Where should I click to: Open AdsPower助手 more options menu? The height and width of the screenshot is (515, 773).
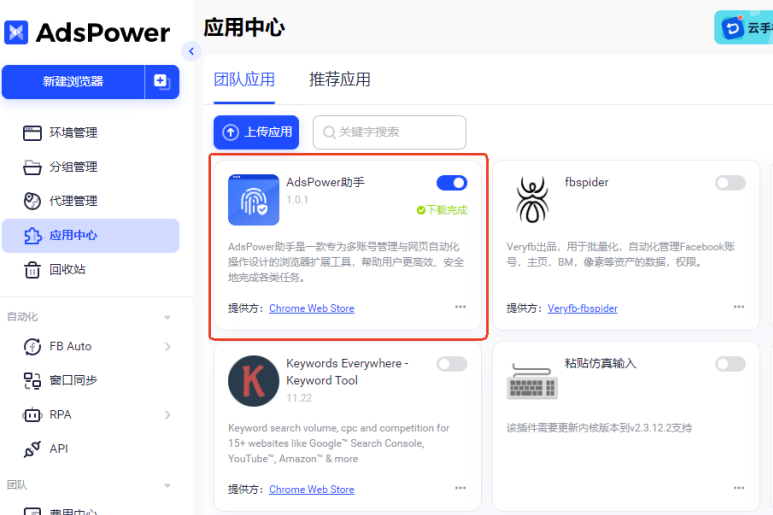coord(460,307)
